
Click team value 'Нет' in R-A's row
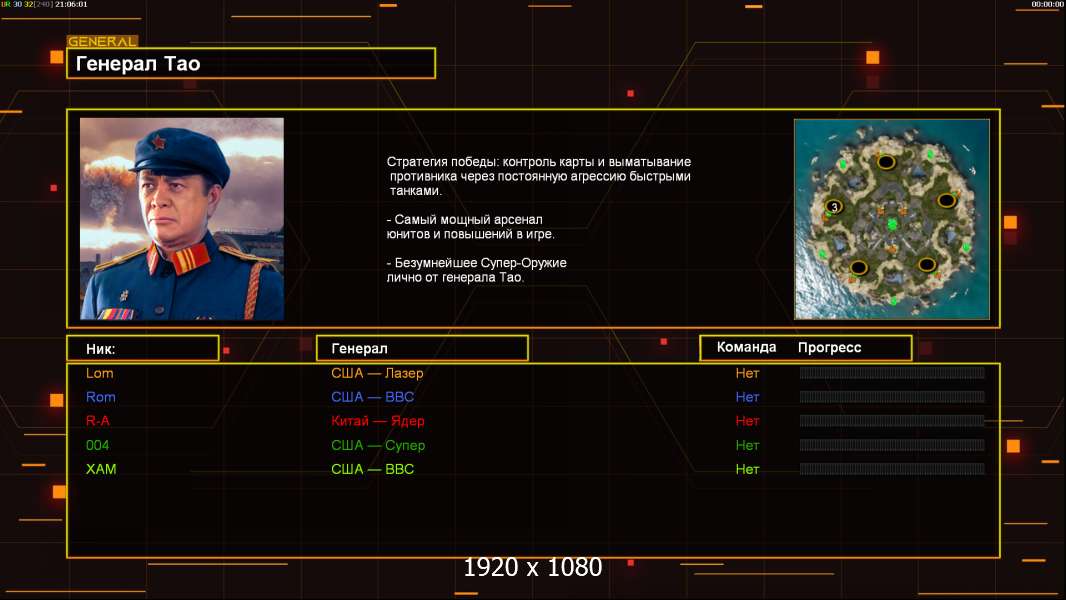click(x=747, y=421)
